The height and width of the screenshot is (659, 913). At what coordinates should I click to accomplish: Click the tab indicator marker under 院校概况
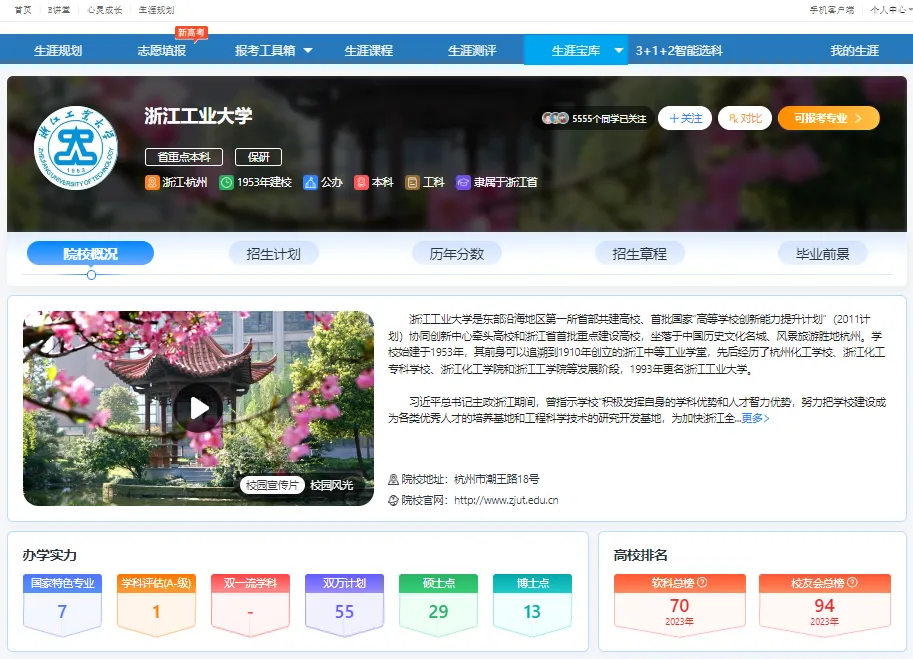point(91,275)
